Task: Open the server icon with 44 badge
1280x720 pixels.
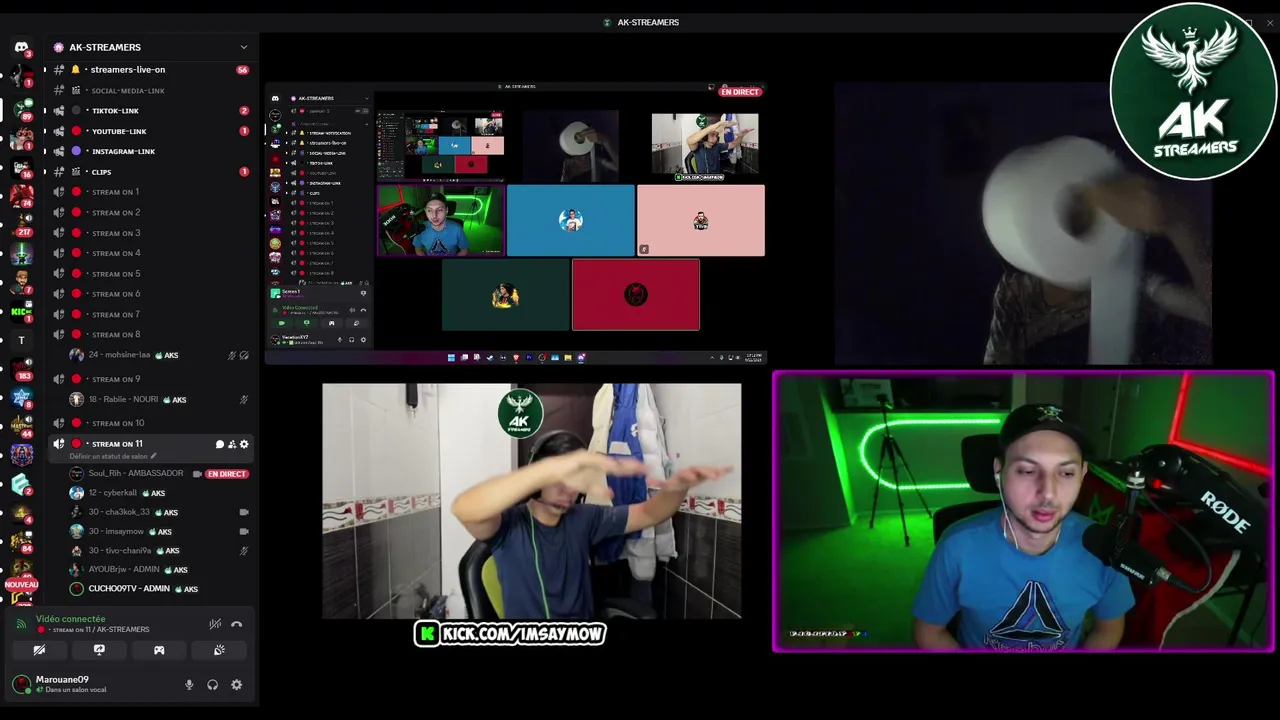Action: pos(21,426)
